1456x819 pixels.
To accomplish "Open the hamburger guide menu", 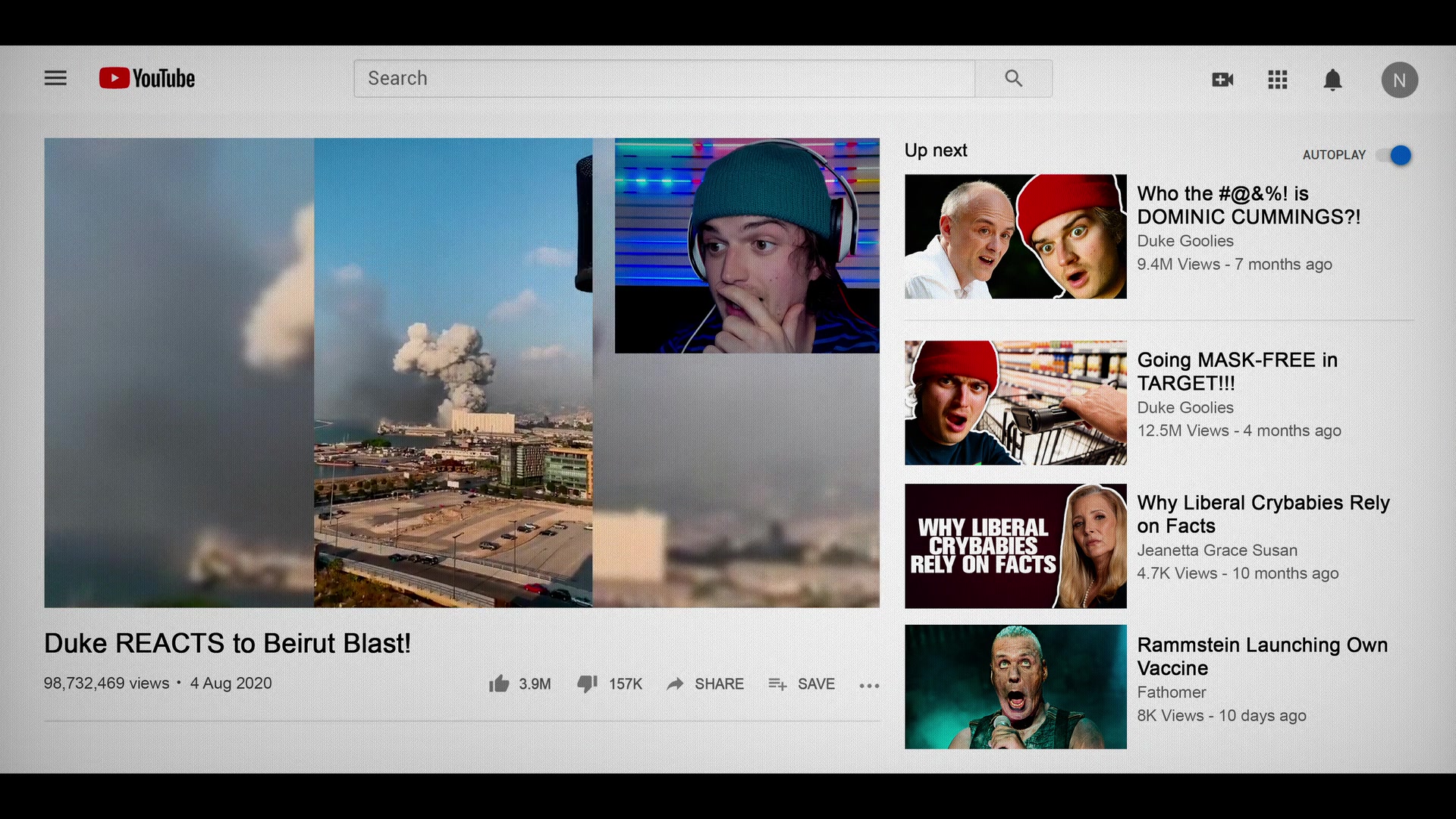I will 55,78.
